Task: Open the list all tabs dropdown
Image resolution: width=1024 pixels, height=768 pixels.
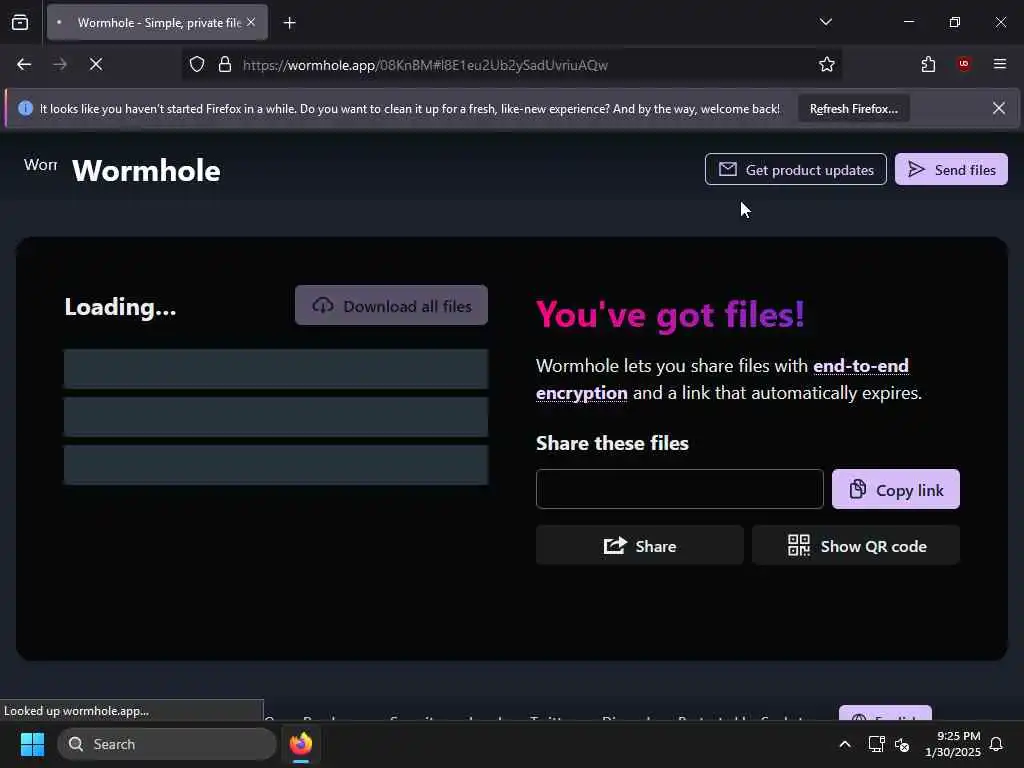Action: coord(825,22)
